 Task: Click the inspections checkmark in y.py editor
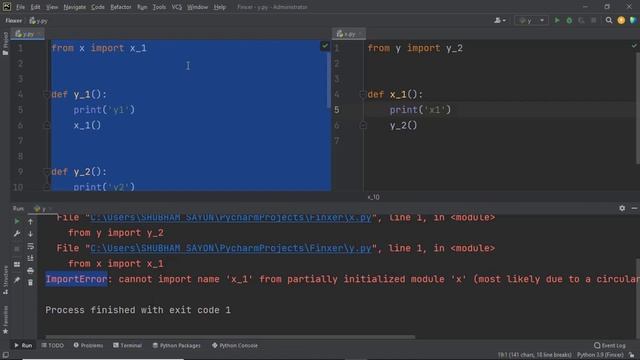324,46
